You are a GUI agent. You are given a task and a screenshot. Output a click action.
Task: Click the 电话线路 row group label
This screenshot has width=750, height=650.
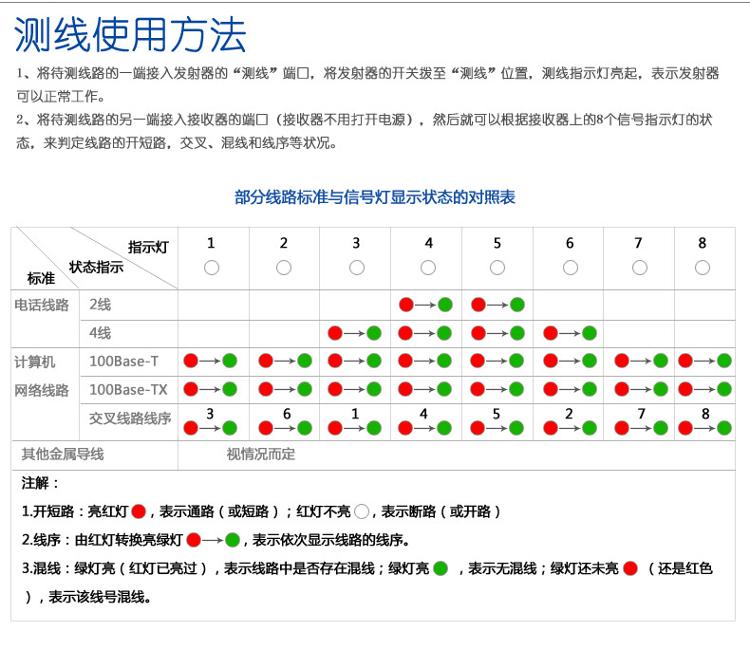tap(42, 305)
